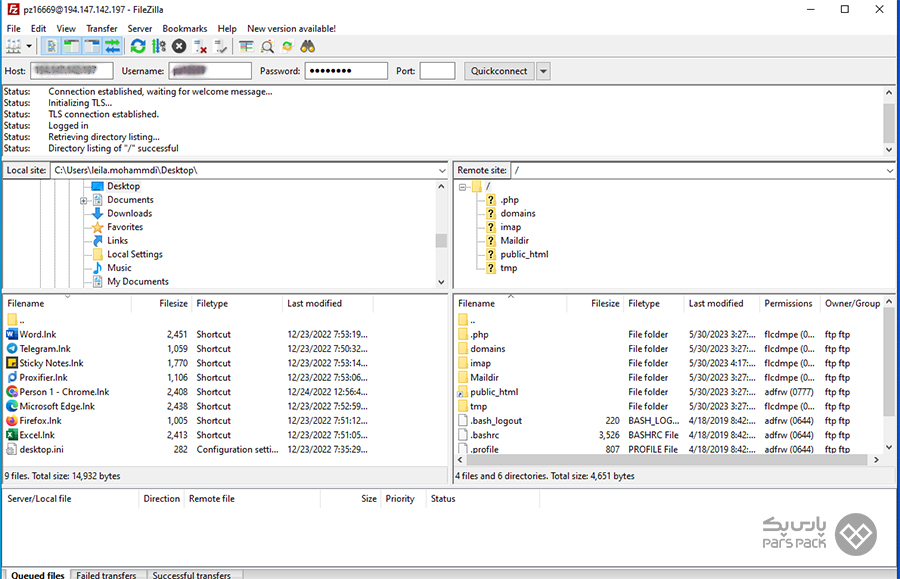Select public_html in remote tree
The width and height of the screenshot is (900, 579).
tap(524, 254)
